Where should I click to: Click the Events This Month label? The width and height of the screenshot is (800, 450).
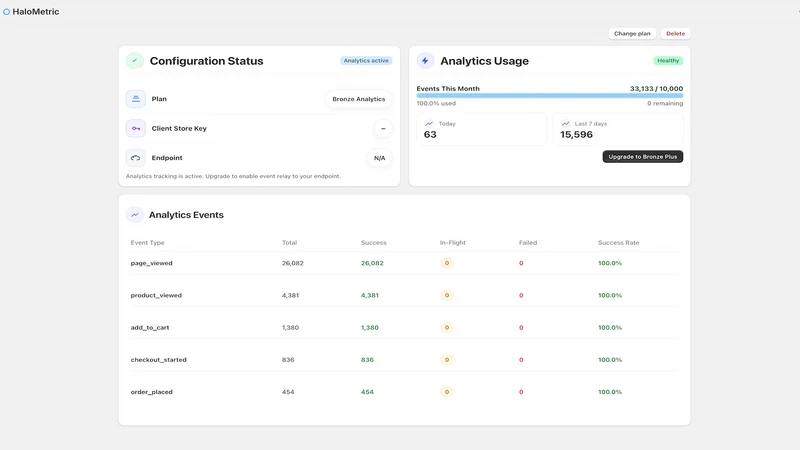[x=448, y=89]
